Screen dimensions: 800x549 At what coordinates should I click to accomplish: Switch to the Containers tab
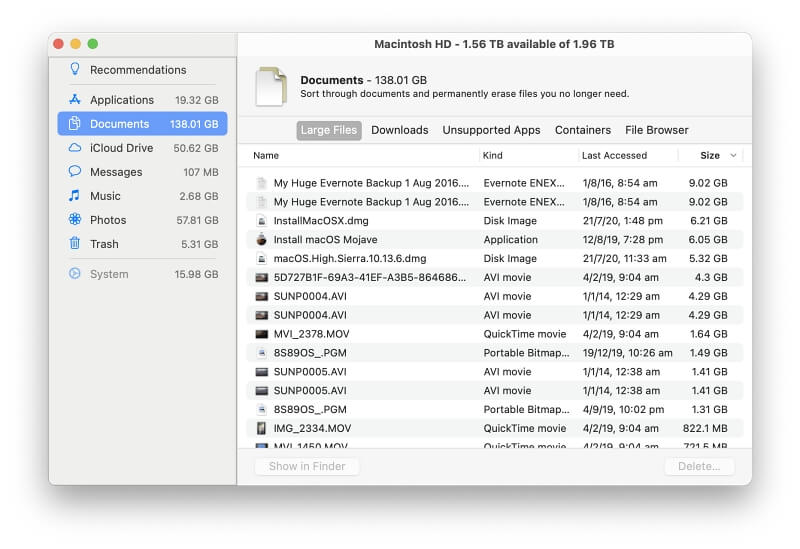(x=583, y=130)
